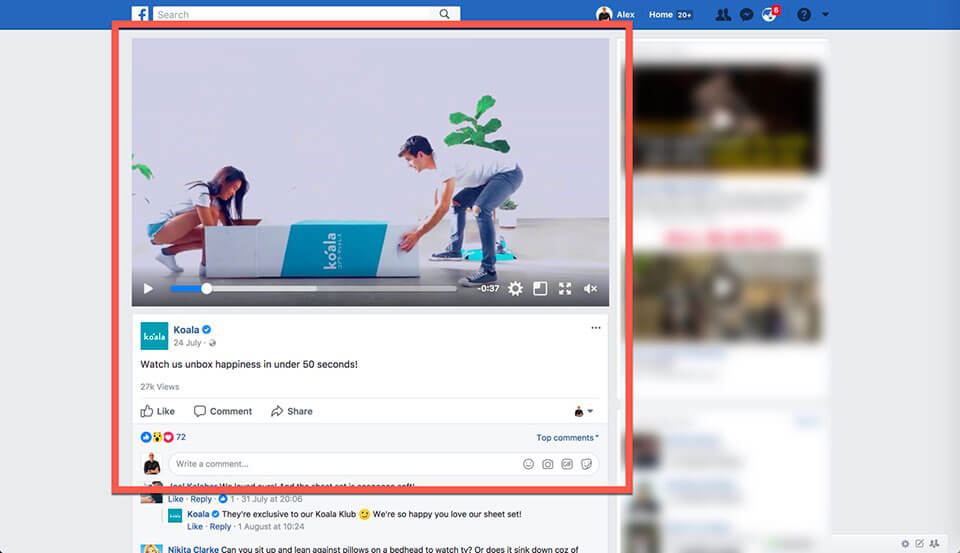Image resolution: width=960 pixels, height=553 pixels.
Task: Click the verified badge next to Koala
Action: (206, 329)
